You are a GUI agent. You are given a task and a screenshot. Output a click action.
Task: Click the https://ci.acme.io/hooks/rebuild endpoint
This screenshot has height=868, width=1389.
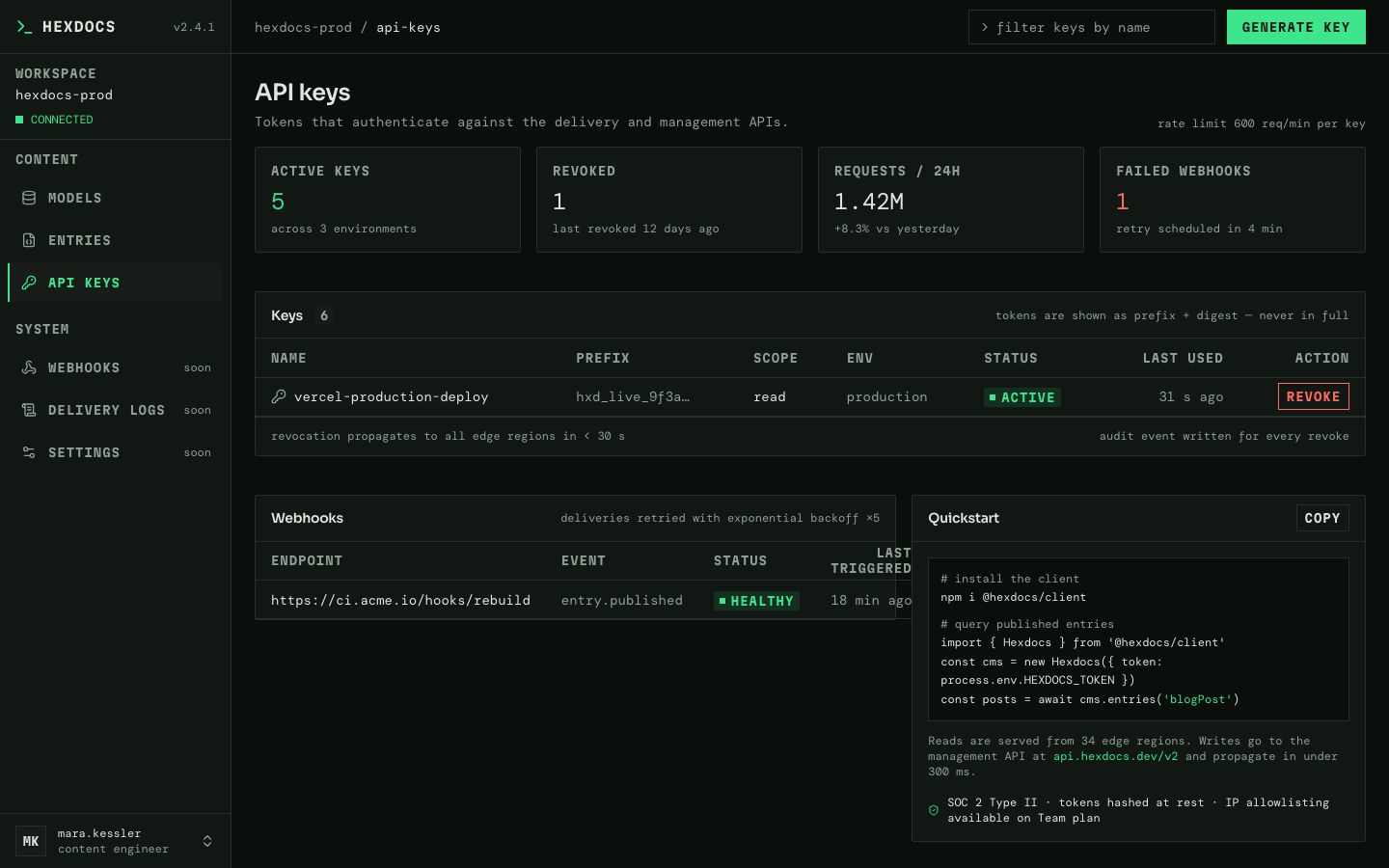pyautogui.click(x=400, y=600)
